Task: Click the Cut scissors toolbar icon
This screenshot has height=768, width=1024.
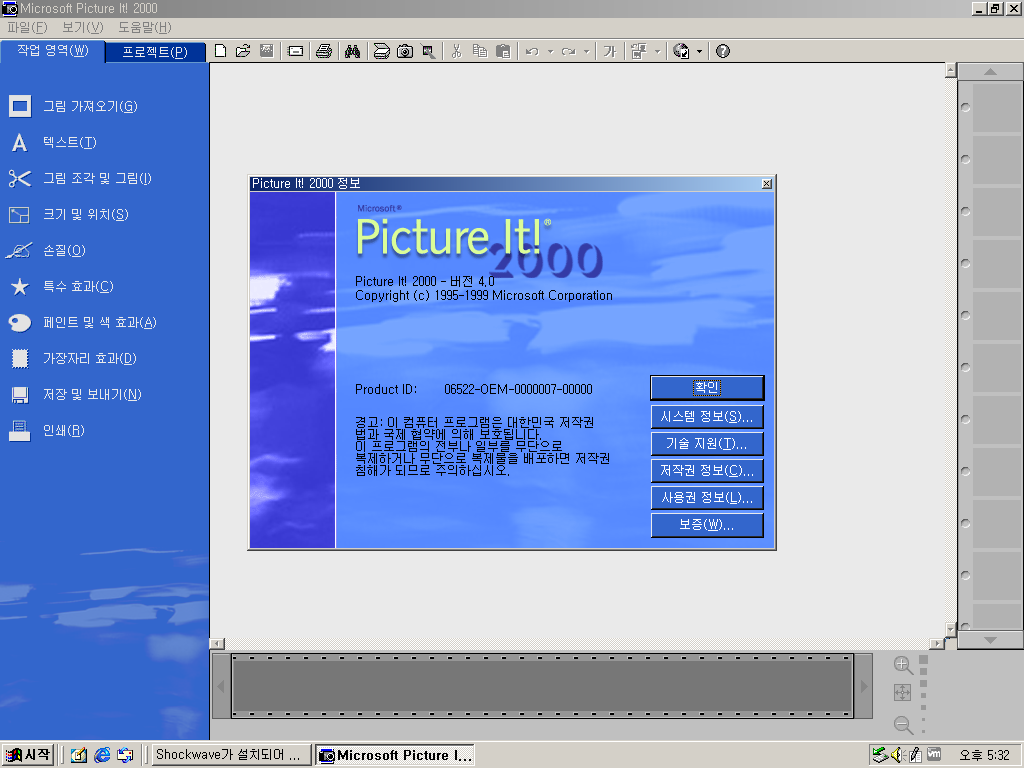Action: tap(456, 51)
